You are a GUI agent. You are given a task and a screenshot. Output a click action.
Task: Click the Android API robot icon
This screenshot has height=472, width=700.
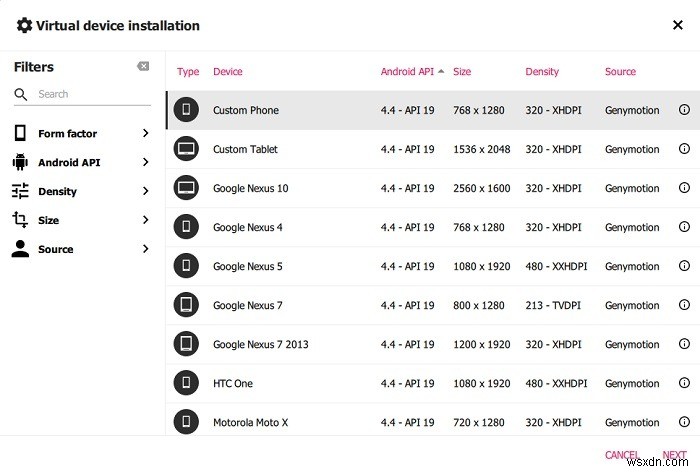click(x=20, y=162)
